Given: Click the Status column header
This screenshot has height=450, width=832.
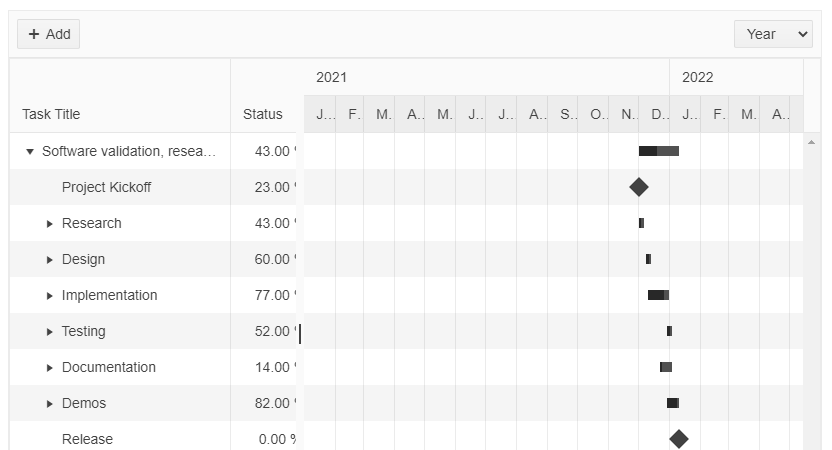Looking at the screenshot, I should pos(262,114).
